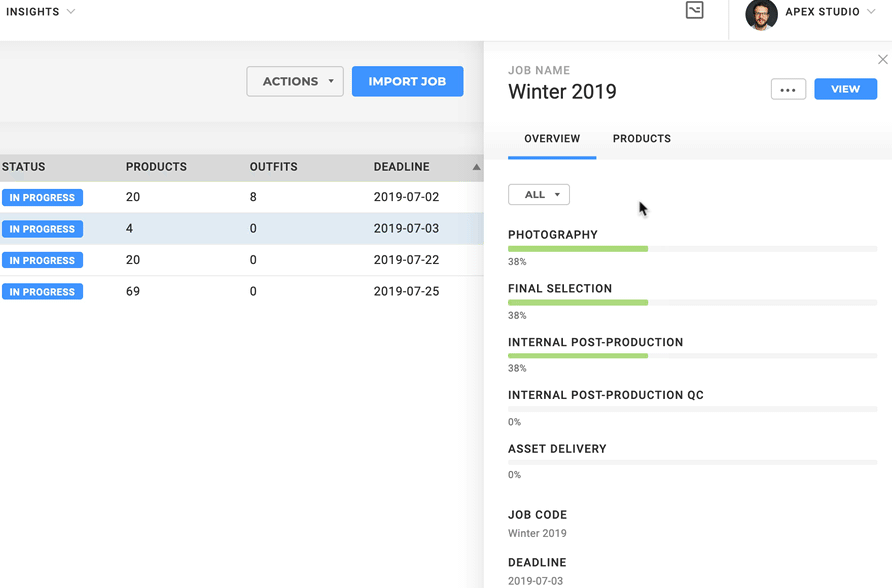Click the activity chart icon in header
This screenshot has height=588, width=892.
click(694, 11)
